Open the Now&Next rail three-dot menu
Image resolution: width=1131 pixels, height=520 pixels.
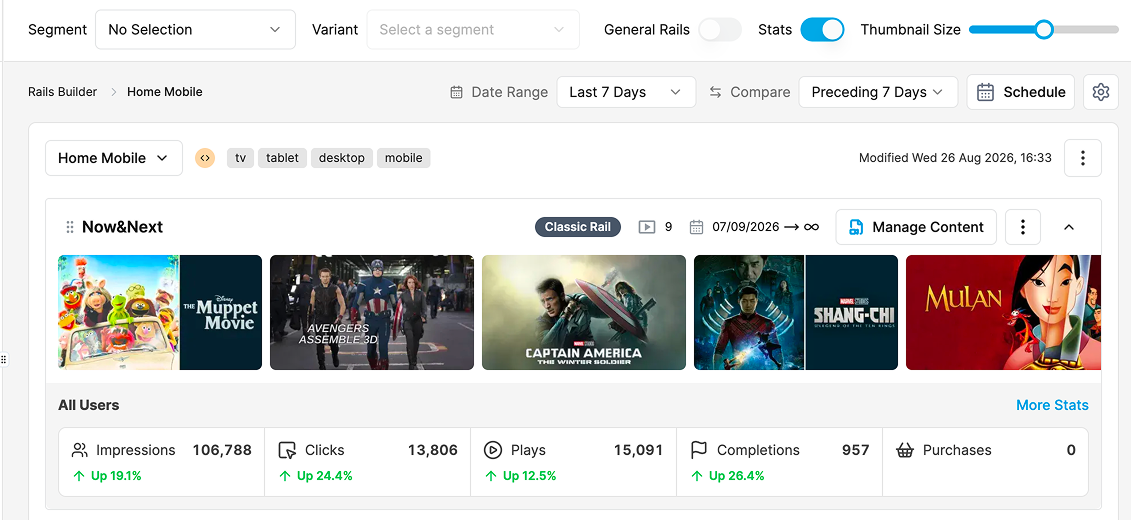pos(1023,227)
